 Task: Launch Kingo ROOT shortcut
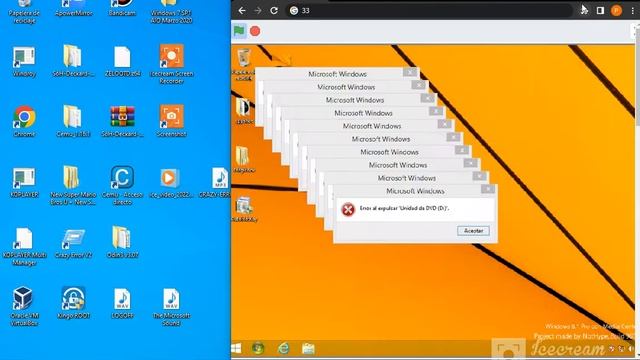73,303
